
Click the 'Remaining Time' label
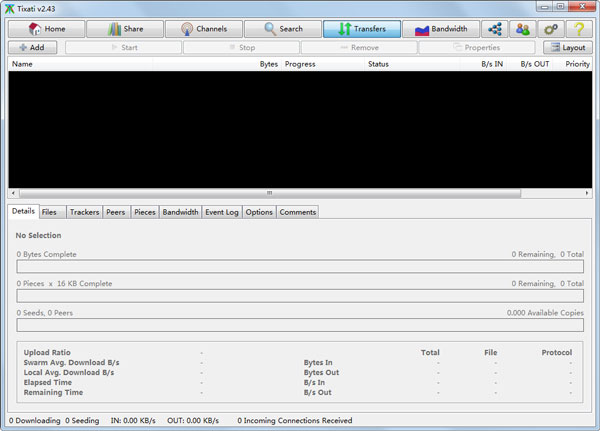(x=53, y=392)
